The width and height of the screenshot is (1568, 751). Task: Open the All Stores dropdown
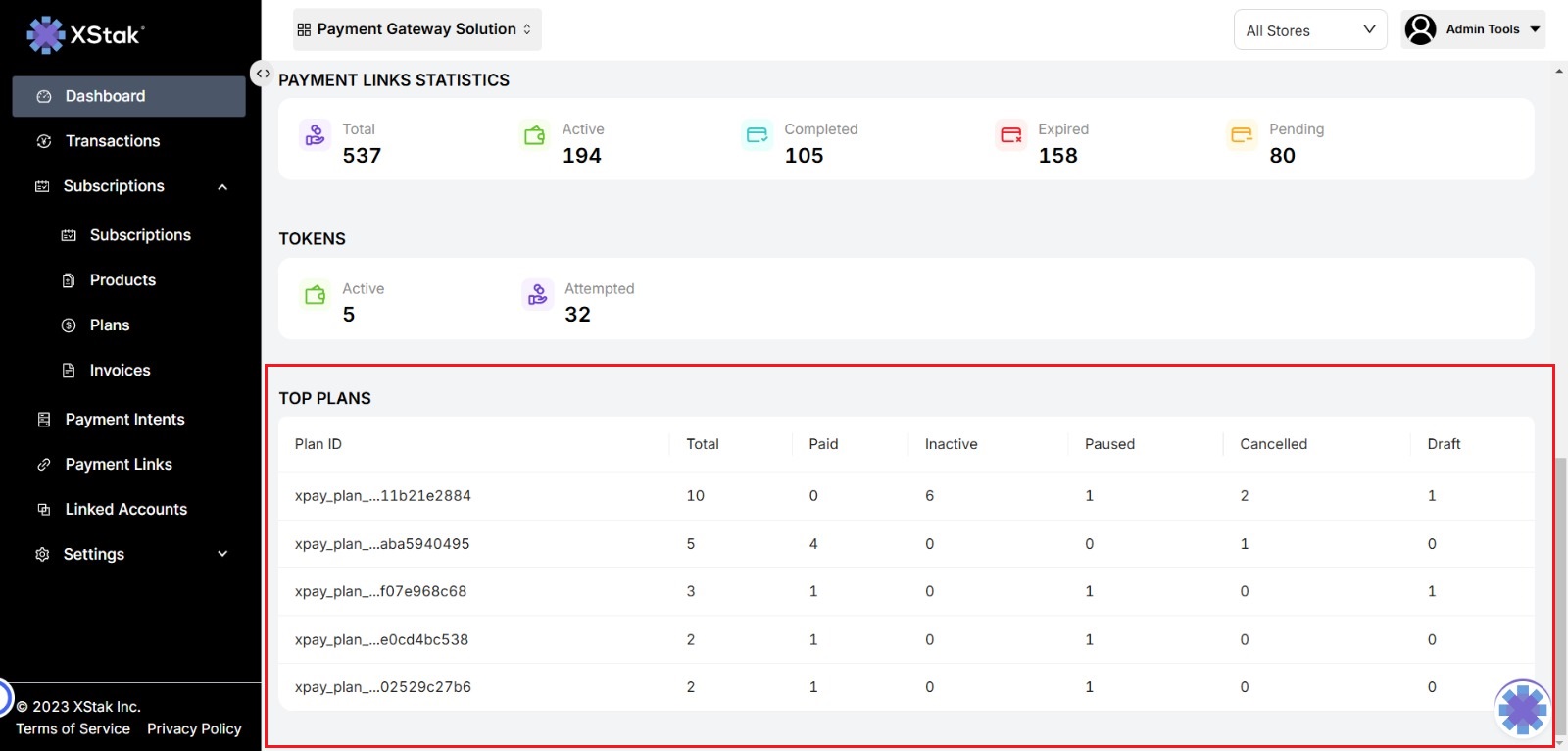tap(1309, 30)
